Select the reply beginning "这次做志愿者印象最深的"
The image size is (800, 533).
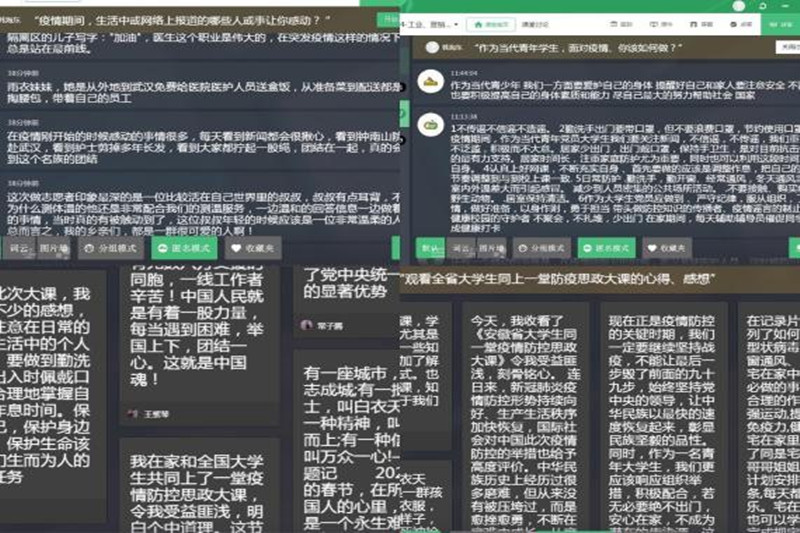click(x=200, y=207)
